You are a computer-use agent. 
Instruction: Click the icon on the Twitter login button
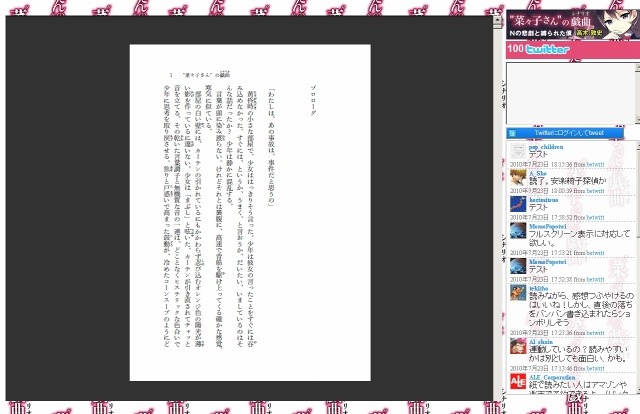(x=513, y=134)
